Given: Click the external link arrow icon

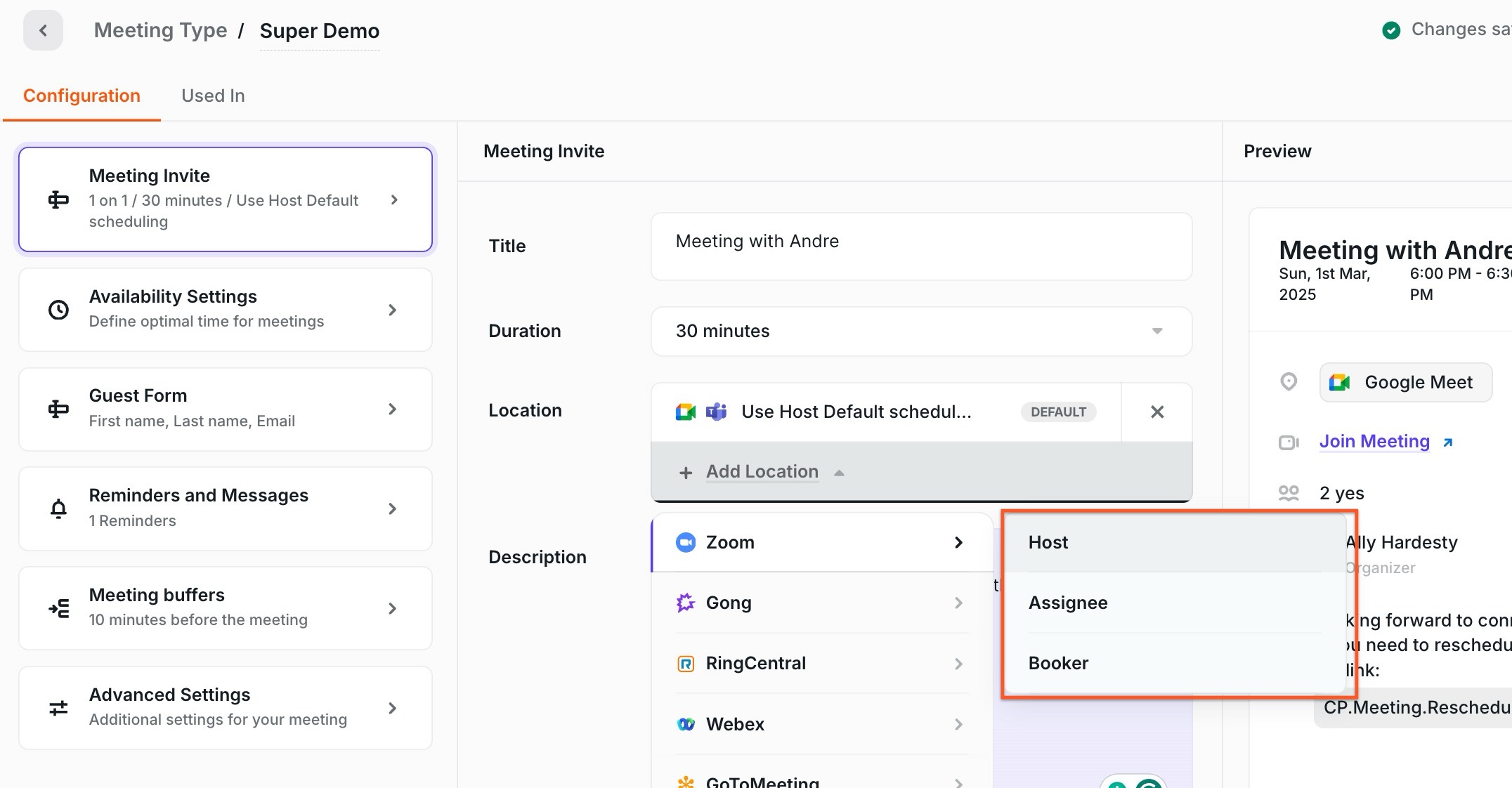Looking at the screenshot, I should [x=1447, y=442].
